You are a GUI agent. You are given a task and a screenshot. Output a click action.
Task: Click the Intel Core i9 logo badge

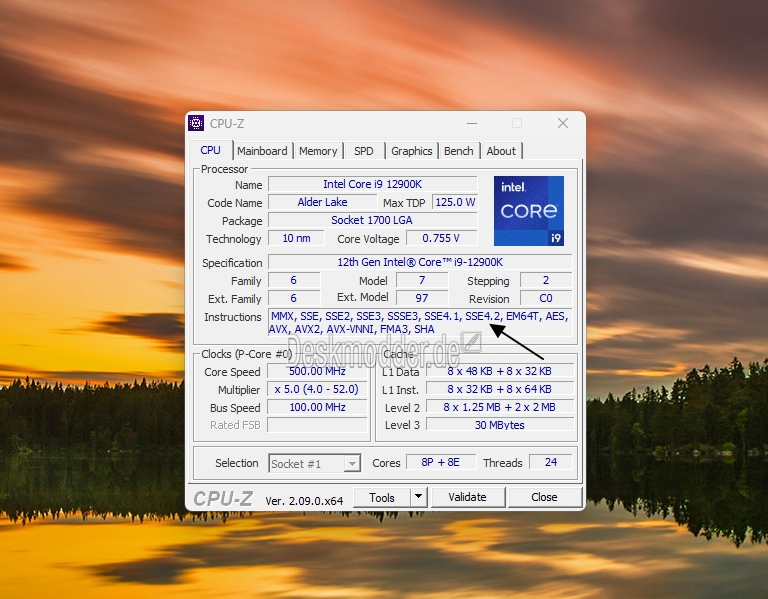tap(528, 211)
